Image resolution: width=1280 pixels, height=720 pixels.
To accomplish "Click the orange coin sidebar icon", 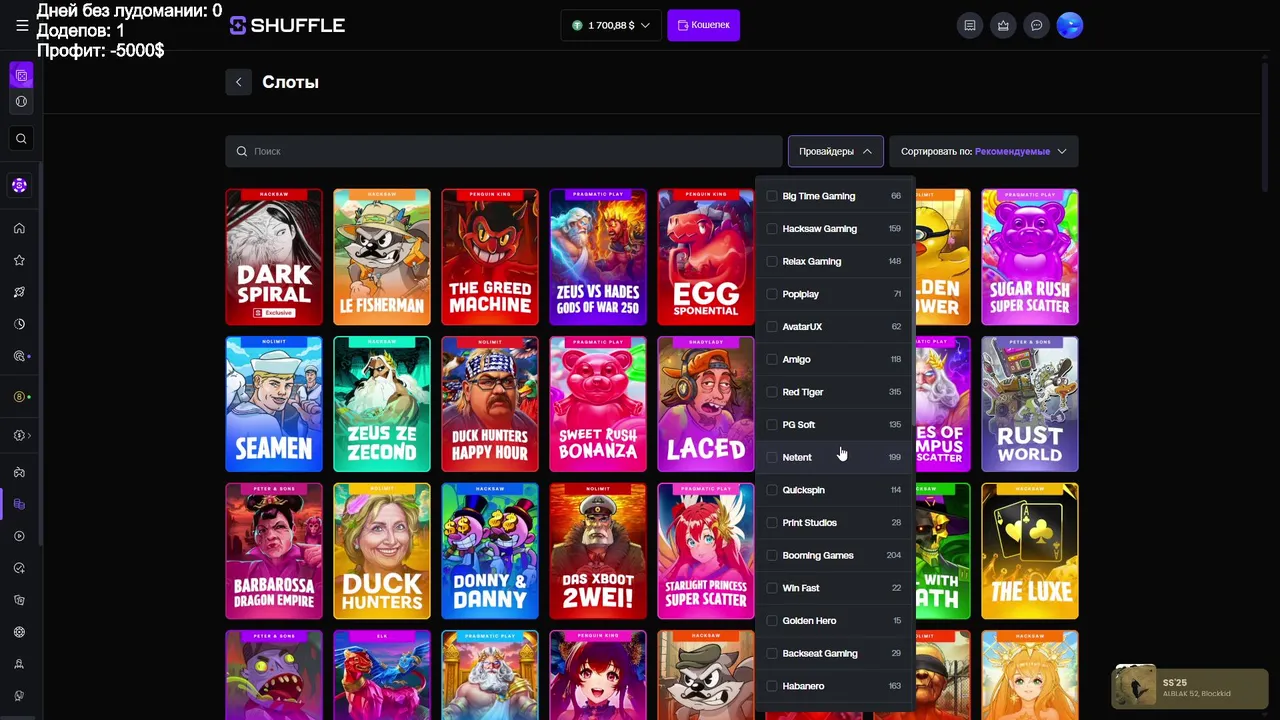I will pyautogui.click(x=19, y=397).
